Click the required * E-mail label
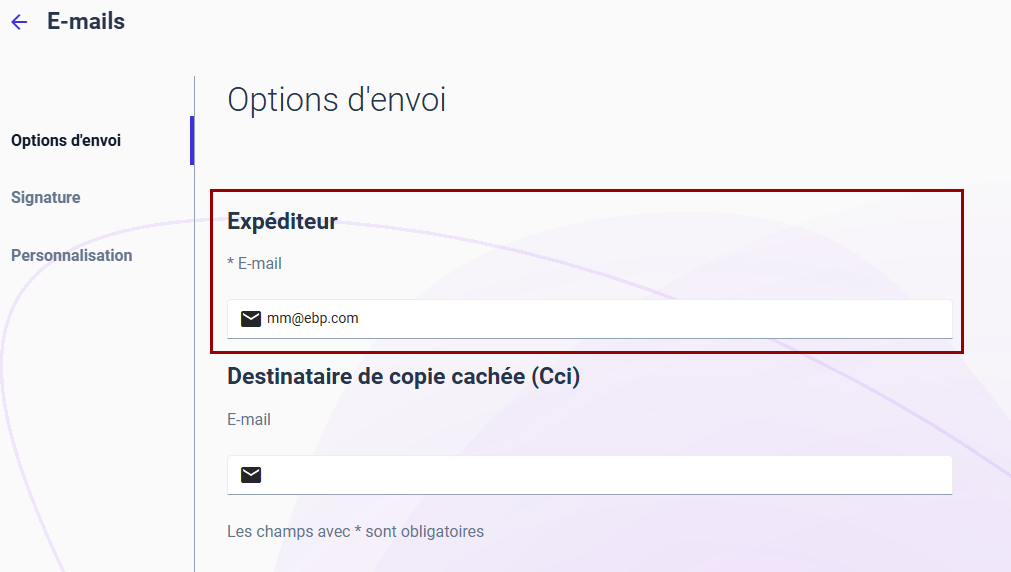The height and width of the screenshot is (572, 1011). (254, 264)
